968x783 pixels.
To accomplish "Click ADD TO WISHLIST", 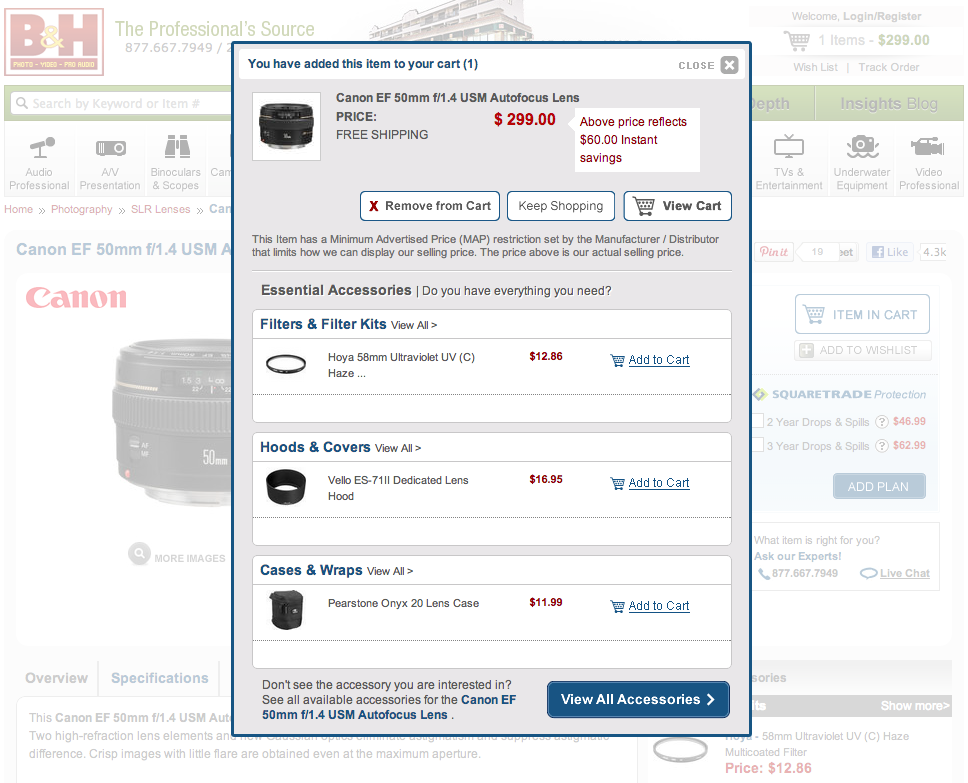I will [x=862, y=350].
